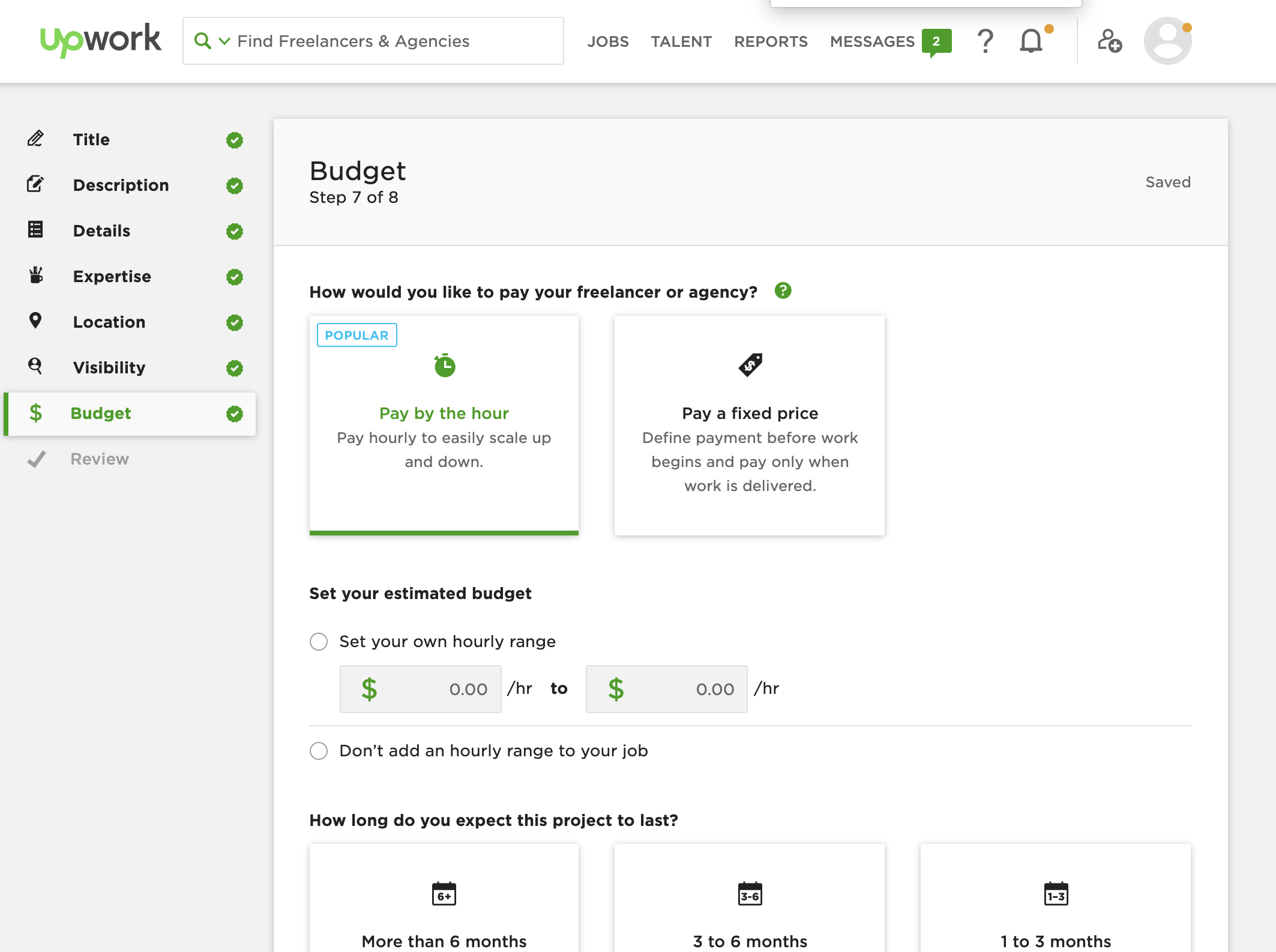Image resolution: width=1276 pixels, height=952 pixels.
Task: Open the REPORTS menu
Action: [x=771, y=41]
